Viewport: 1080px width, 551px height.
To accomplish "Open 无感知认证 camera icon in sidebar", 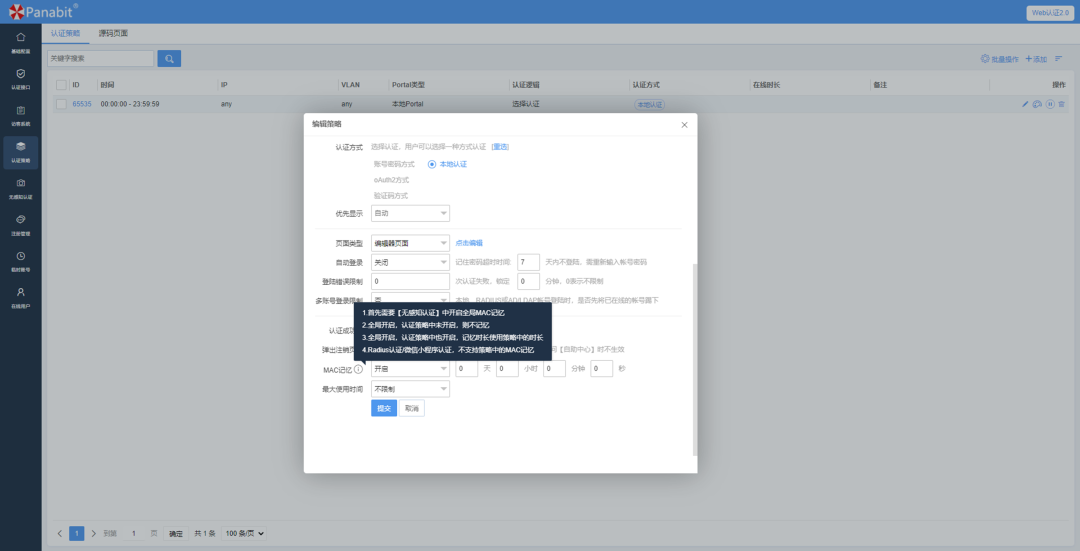I will (21, 183).
